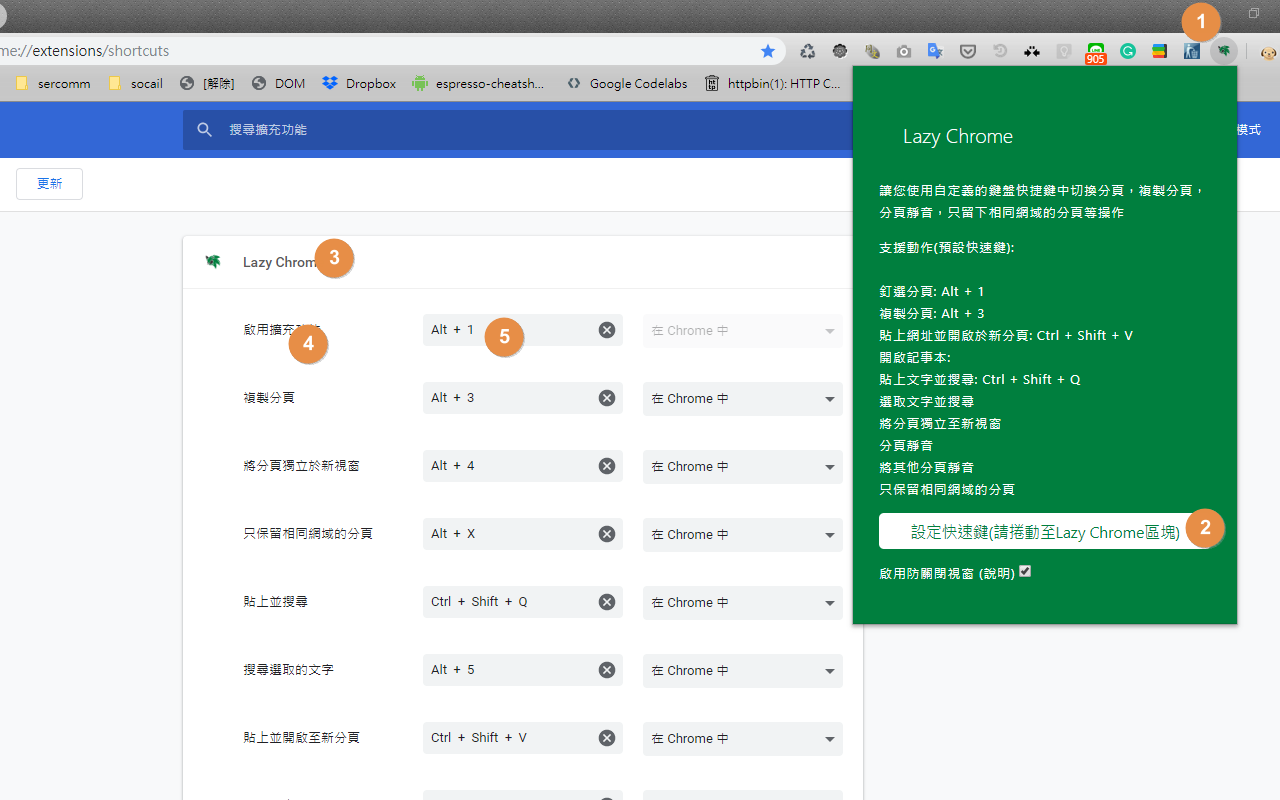Open the [解除] bookmark
Image resolution: width=1280 pixels, height=800 pixels.
(207, 83)
